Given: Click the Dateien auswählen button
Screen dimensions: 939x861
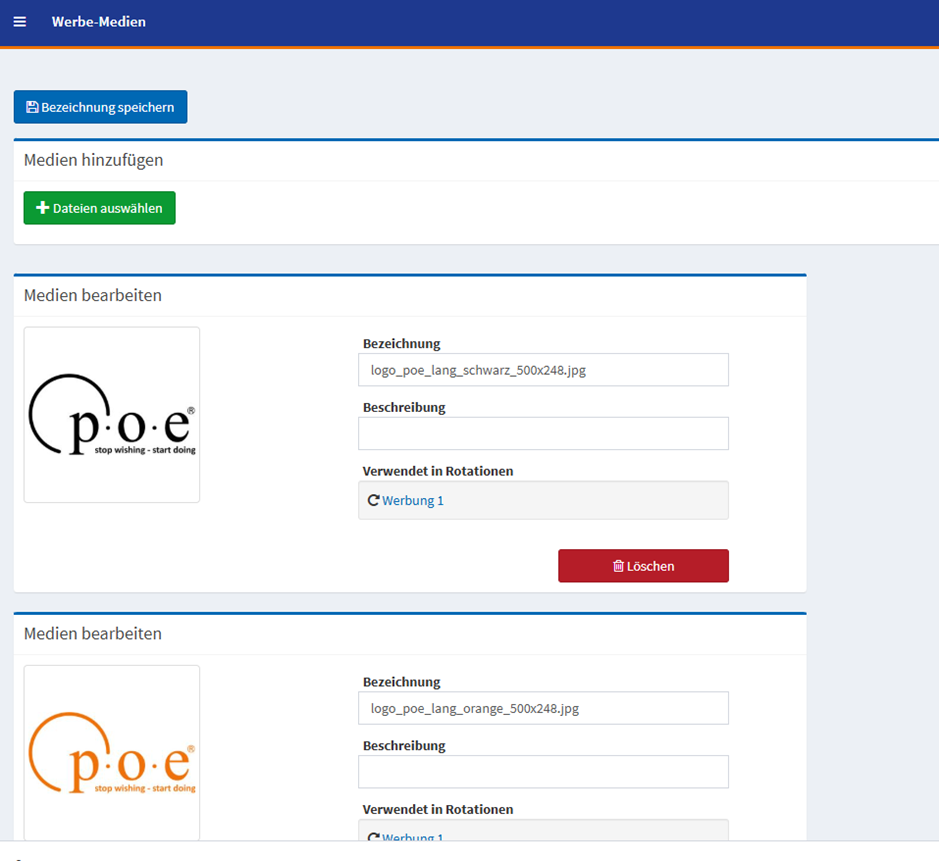Looking at the screenshot, I should coord(99,208).
